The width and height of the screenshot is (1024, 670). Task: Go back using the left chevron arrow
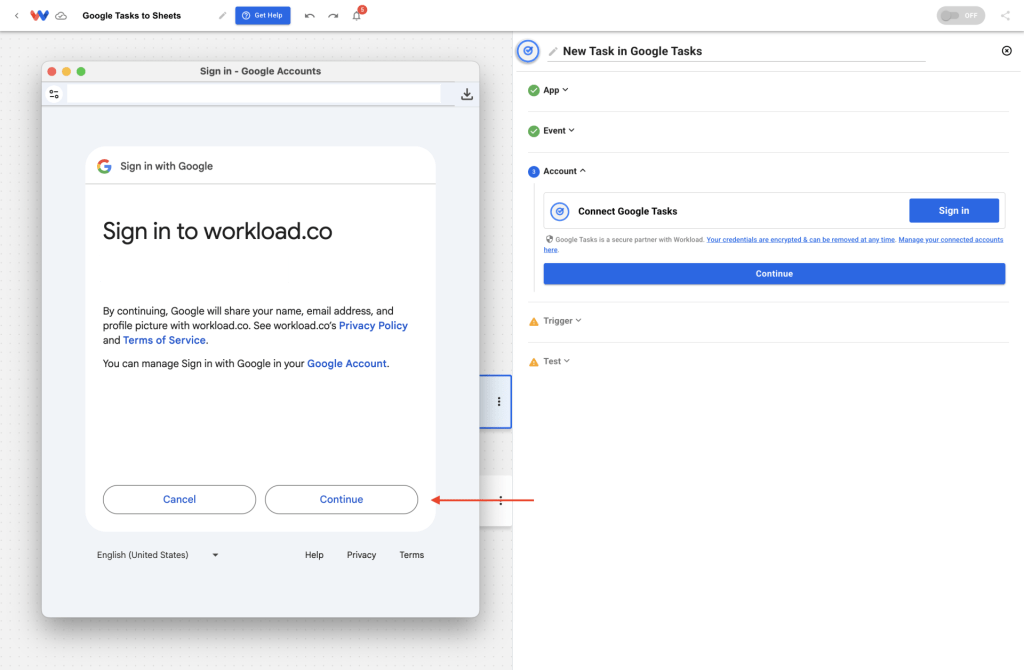[16, 16]
